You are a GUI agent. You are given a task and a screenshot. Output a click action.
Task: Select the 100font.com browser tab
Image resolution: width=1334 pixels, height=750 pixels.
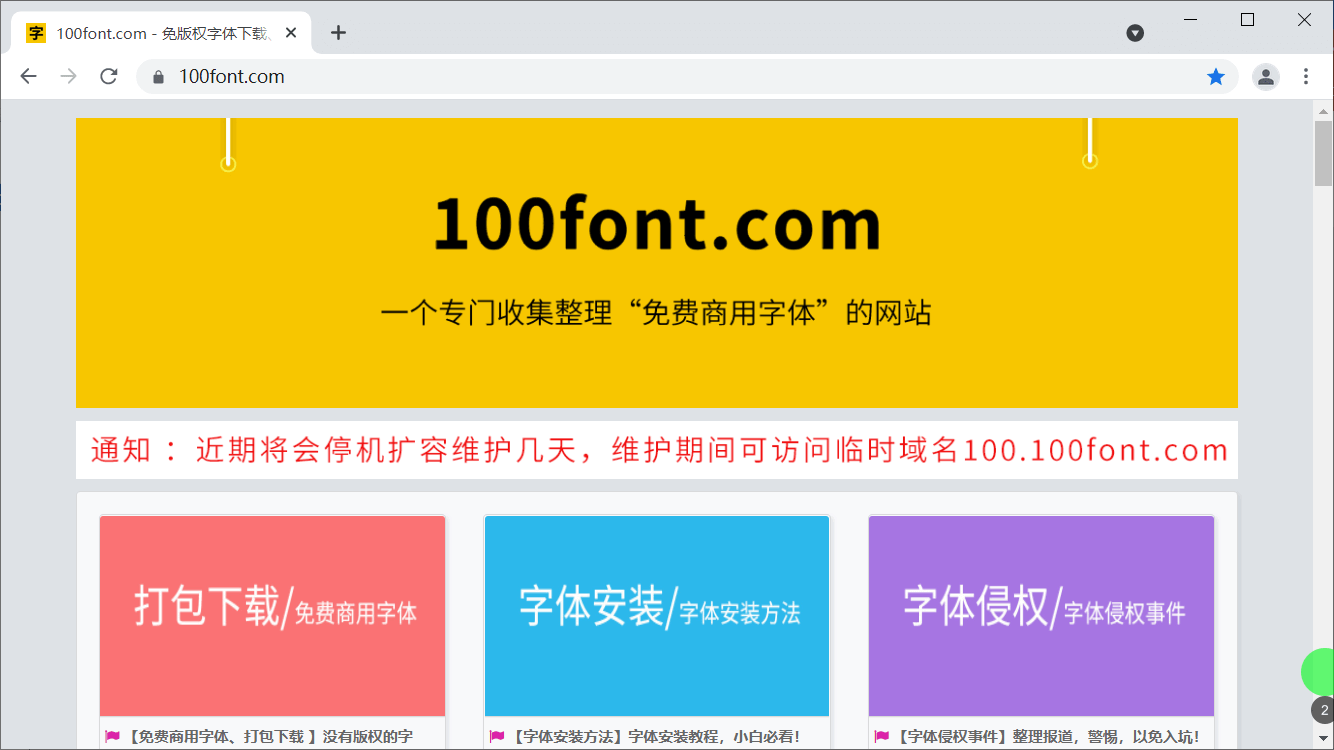click(x=161, y=33)
